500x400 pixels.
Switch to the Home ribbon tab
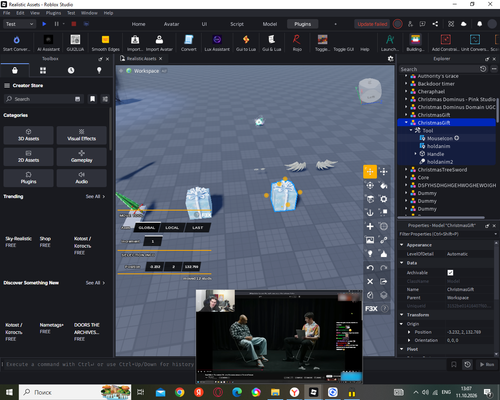[x=138, y=24]
